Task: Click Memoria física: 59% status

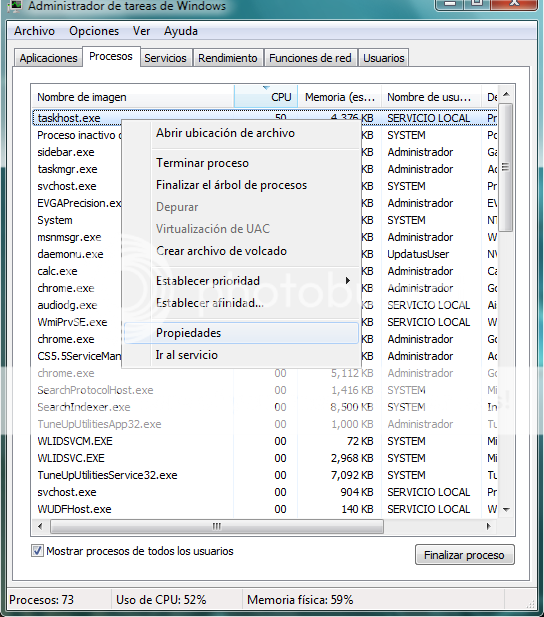Action: pyautogui.click(x=300, y=600)
